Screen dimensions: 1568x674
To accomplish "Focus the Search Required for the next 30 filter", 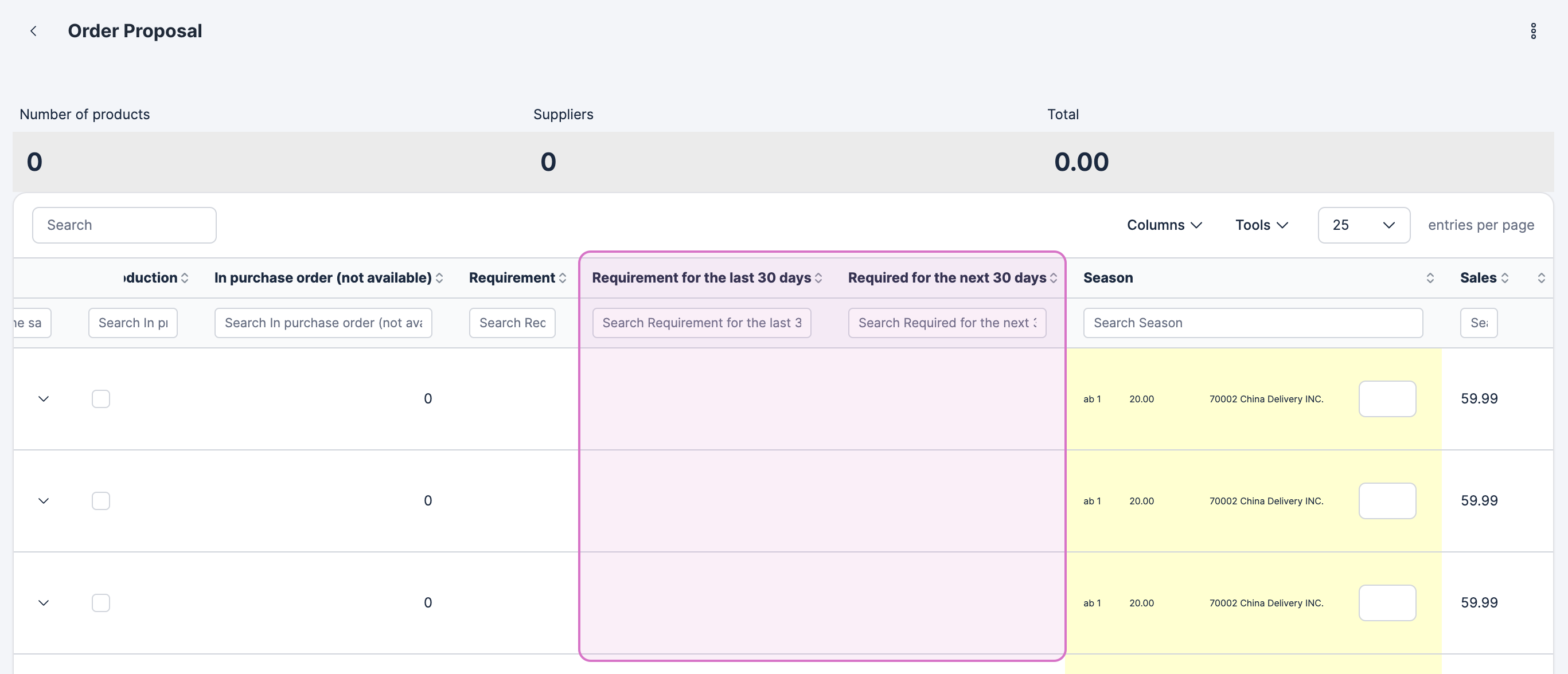I will pos(946,323).
